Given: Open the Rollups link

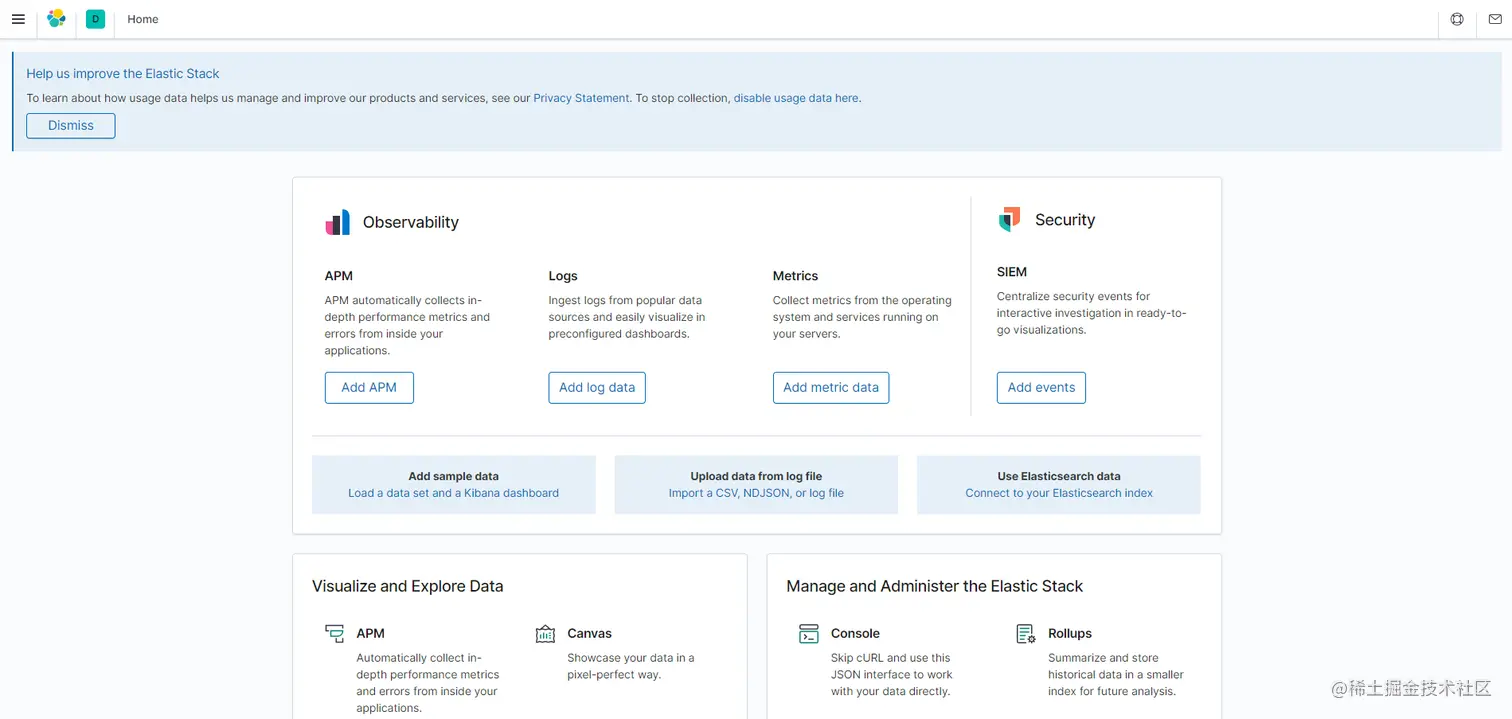Looking at the screenshot, I should pyautogui.click(x=1070, y=633).
